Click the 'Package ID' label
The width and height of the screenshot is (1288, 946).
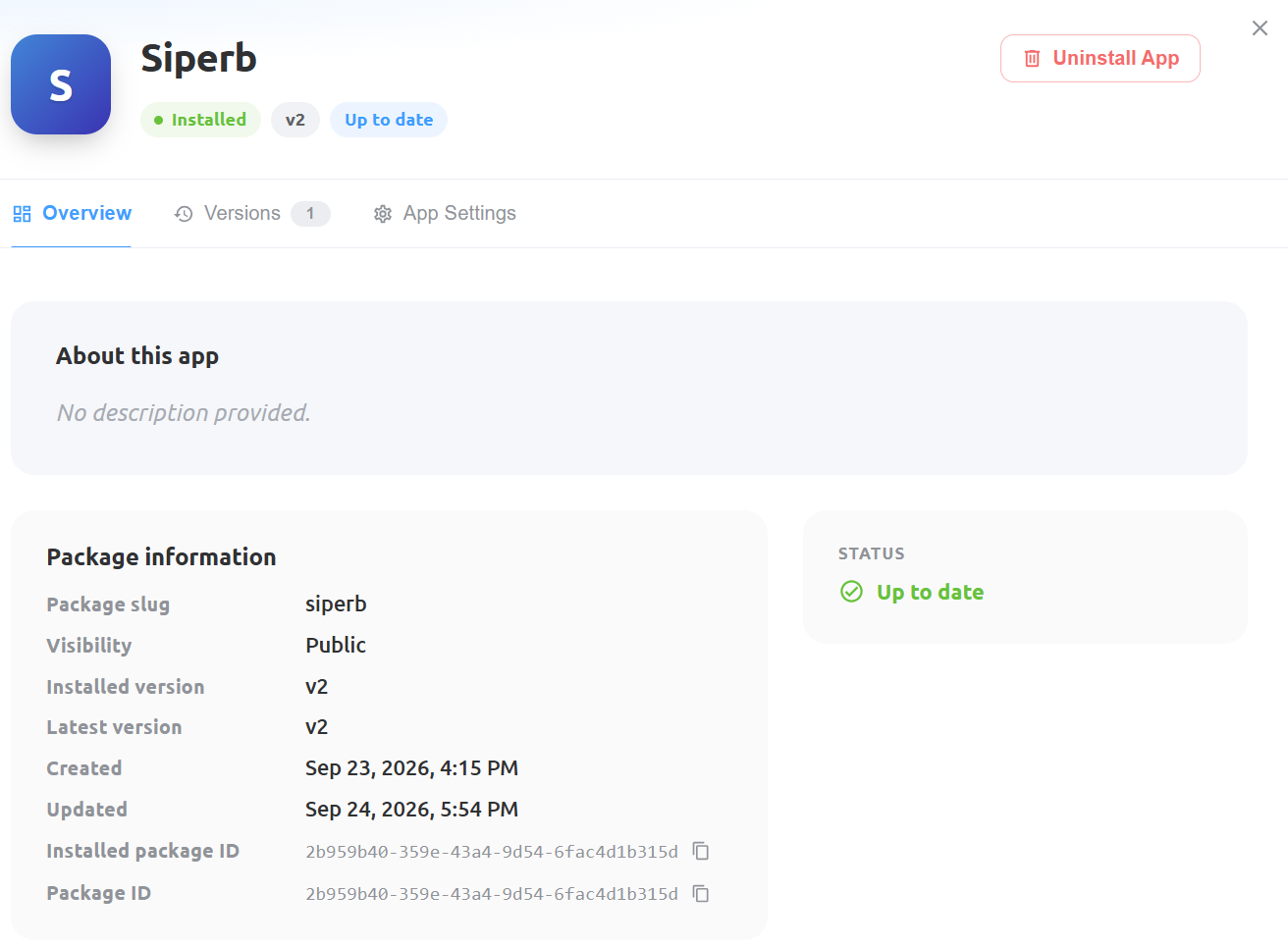coord(99,893)
